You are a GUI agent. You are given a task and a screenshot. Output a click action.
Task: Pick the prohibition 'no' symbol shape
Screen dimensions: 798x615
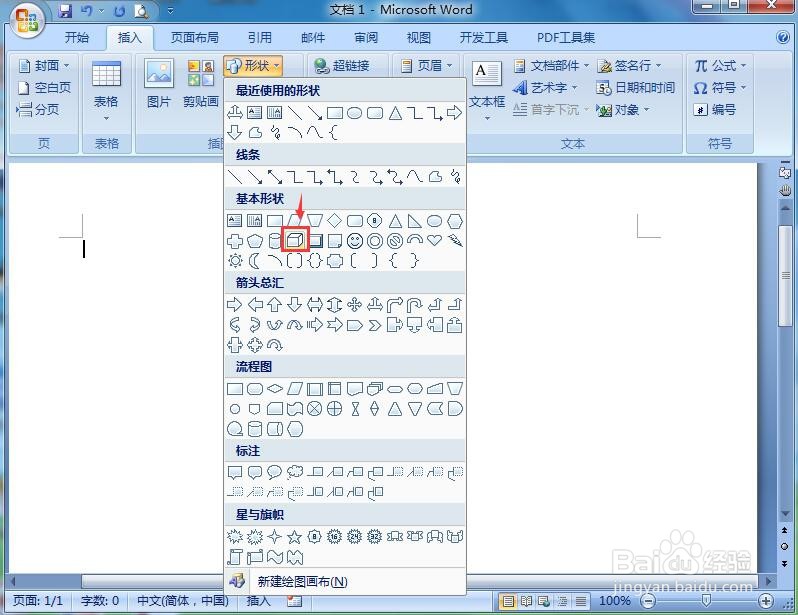[394, 241]
